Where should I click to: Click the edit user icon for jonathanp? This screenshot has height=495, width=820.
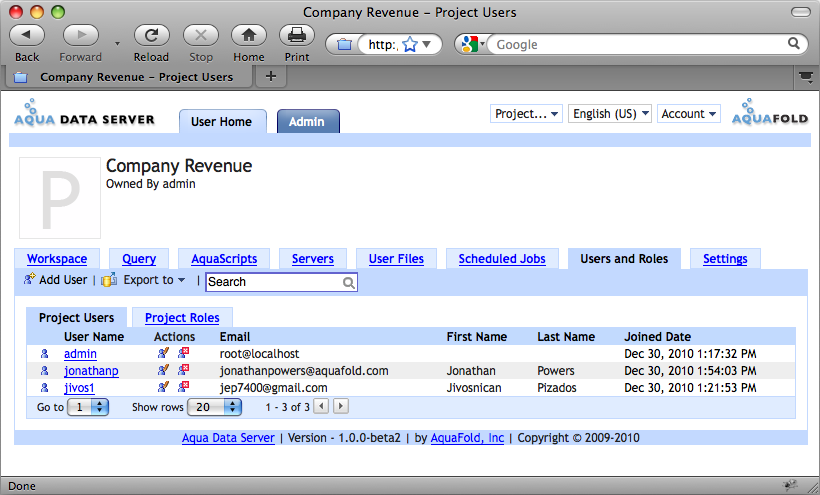pyautogui.click(x=163, y=370)
